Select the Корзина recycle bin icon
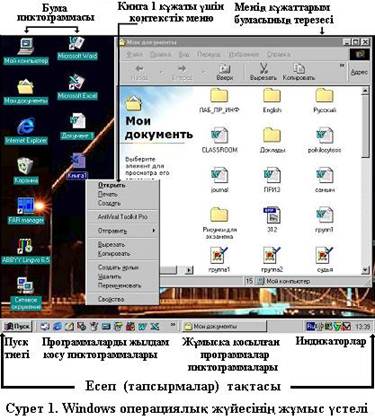Screen dimensions: 375x420 click(x=26, y=171)
